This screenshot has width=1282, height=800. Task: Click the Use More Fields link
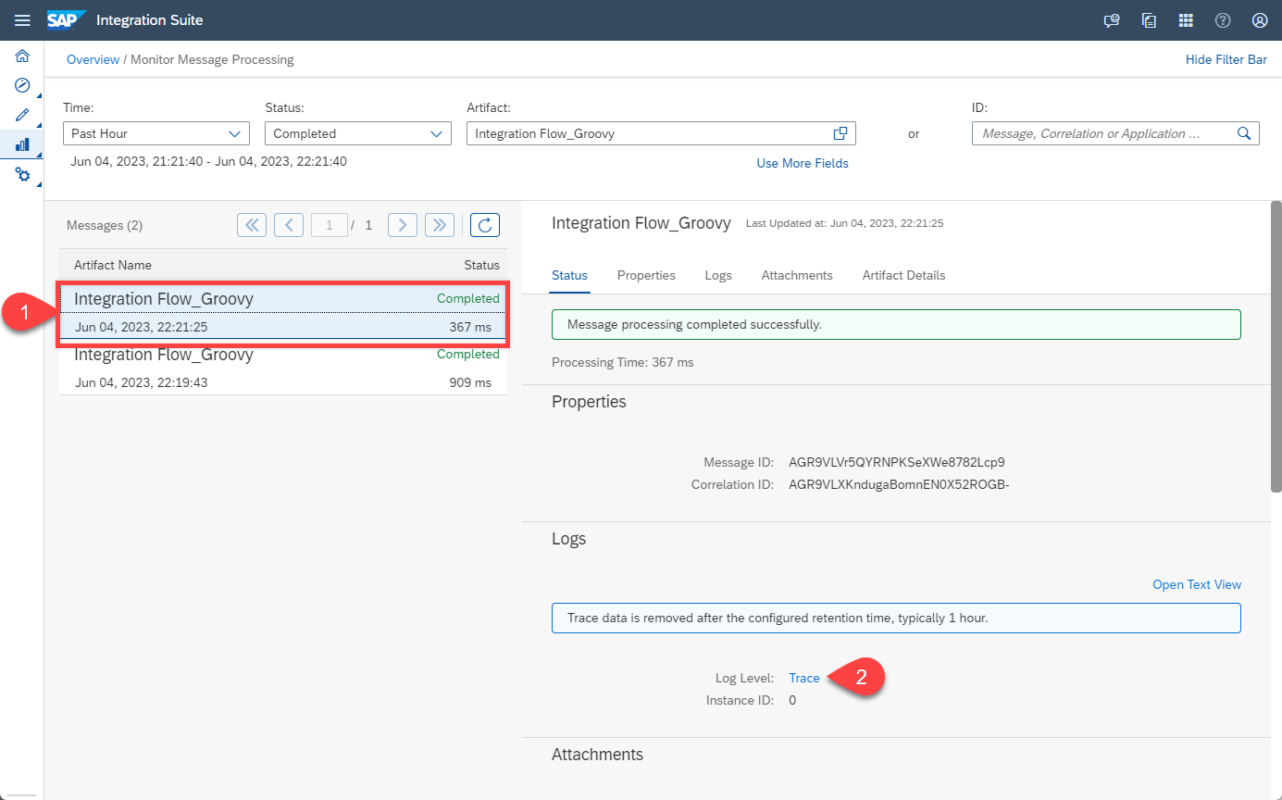802,163
